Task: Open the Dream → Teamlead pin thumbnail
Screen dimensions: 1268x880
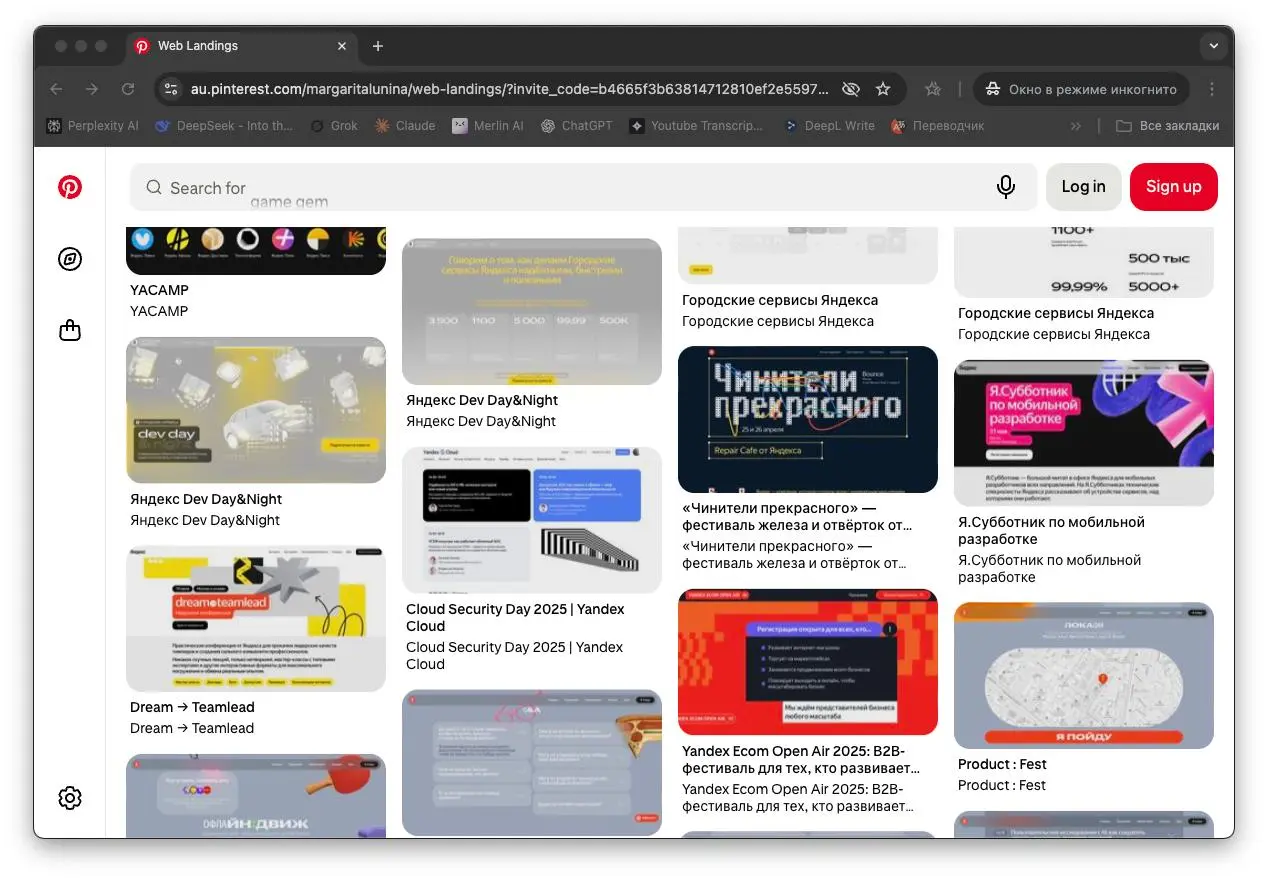Action: [256, 618]
